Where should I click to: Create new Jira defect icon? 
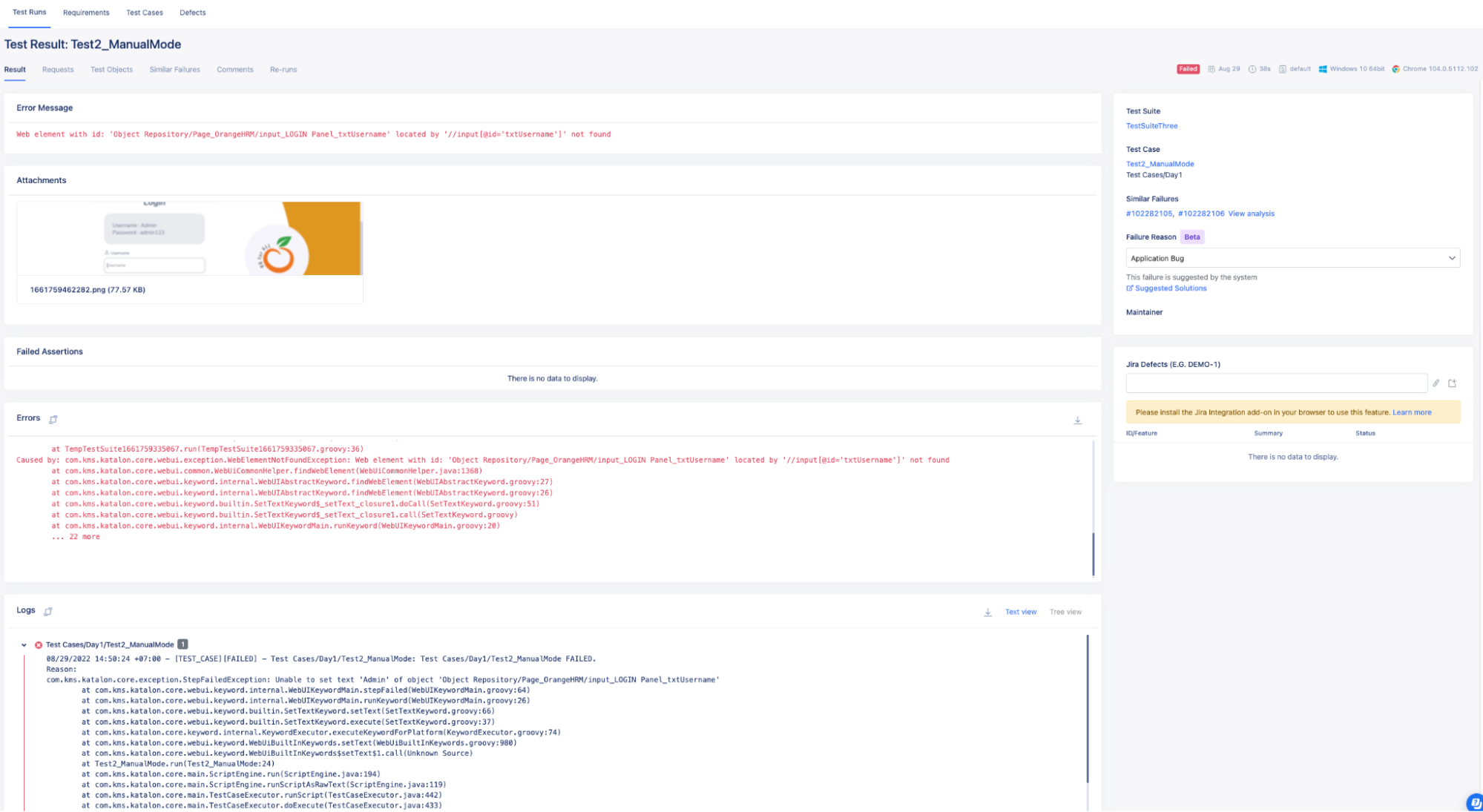coord(1452,383)
